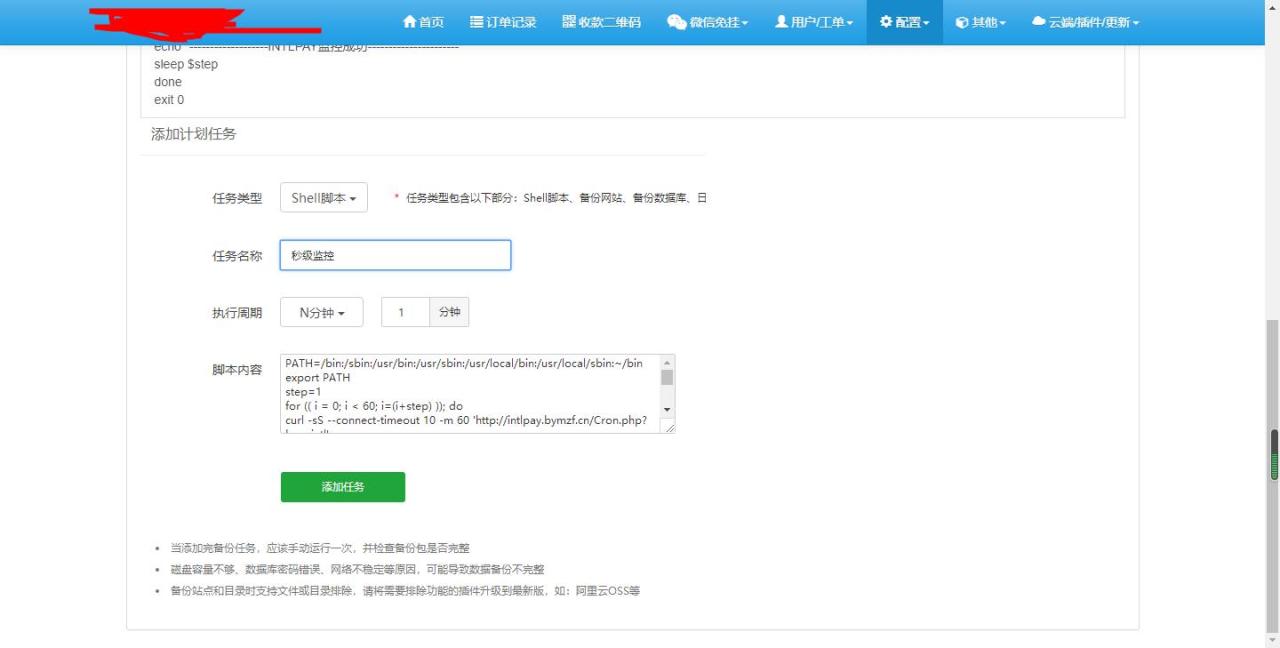This screenshot has width=1280, height=648.
Task: Click the WeChat icon in the navbar
Action: tap(677, 22)
